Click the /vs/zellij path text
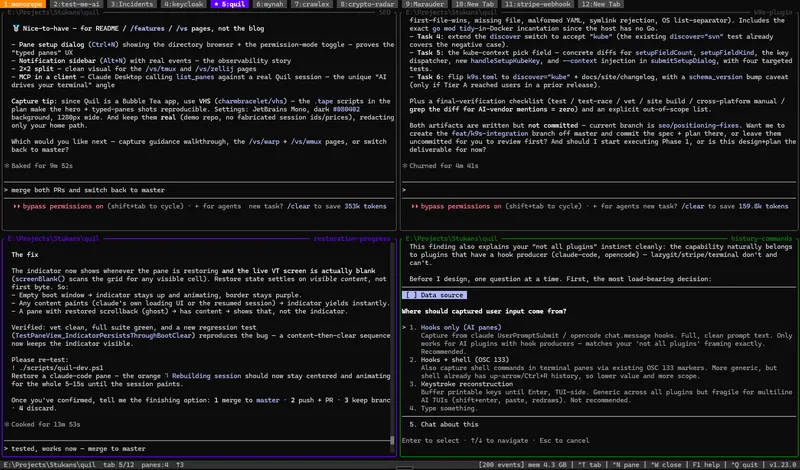The width and height of the screenshot is (800, 470). 212,69
